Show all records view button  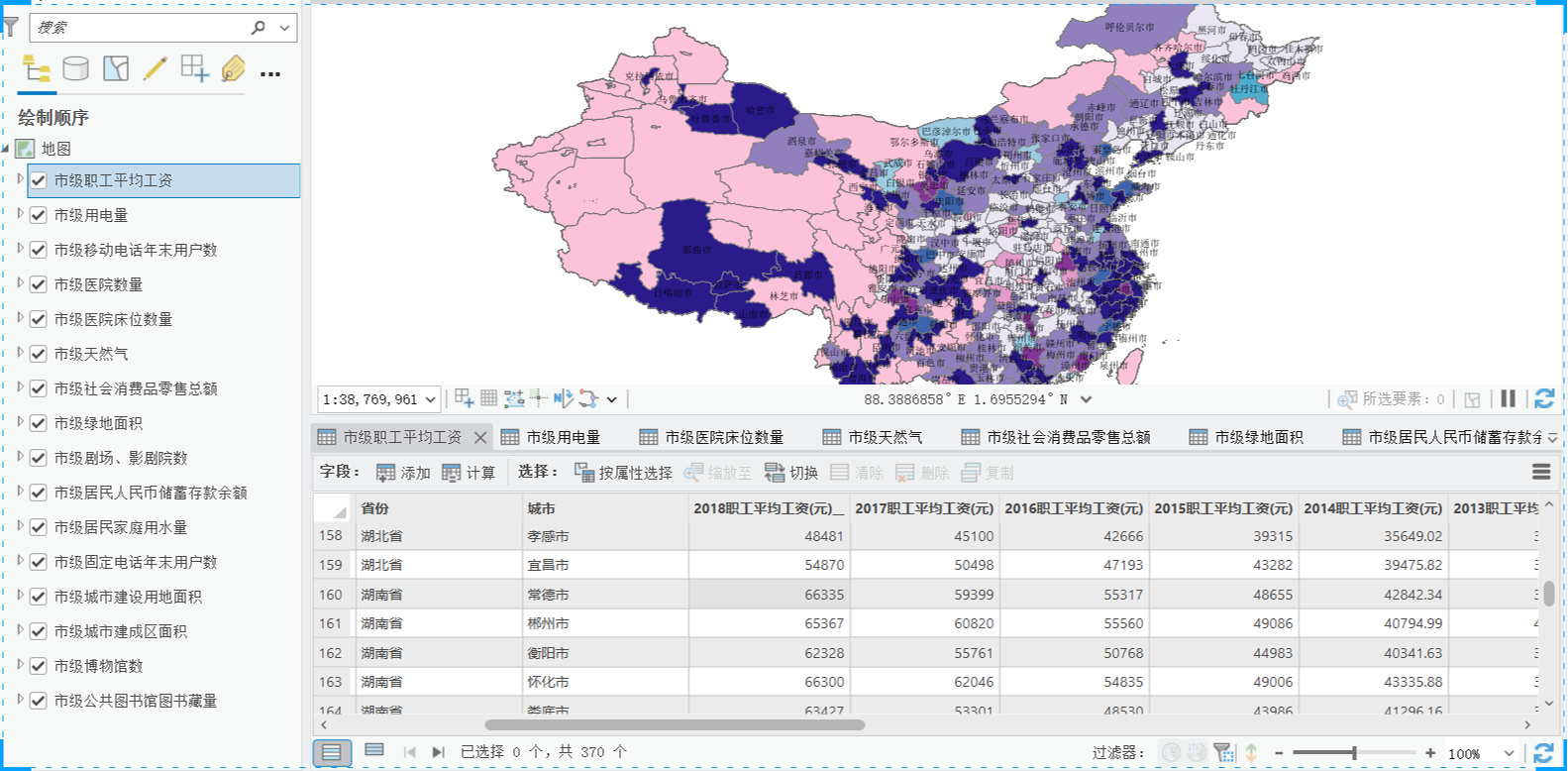point(332,752)
